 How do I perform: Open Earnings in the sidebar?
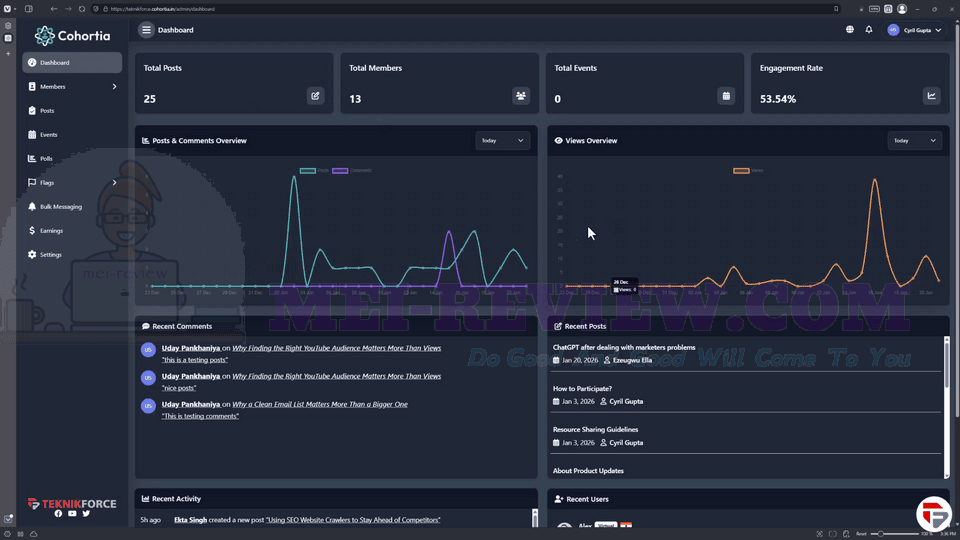tap(72, 231)
